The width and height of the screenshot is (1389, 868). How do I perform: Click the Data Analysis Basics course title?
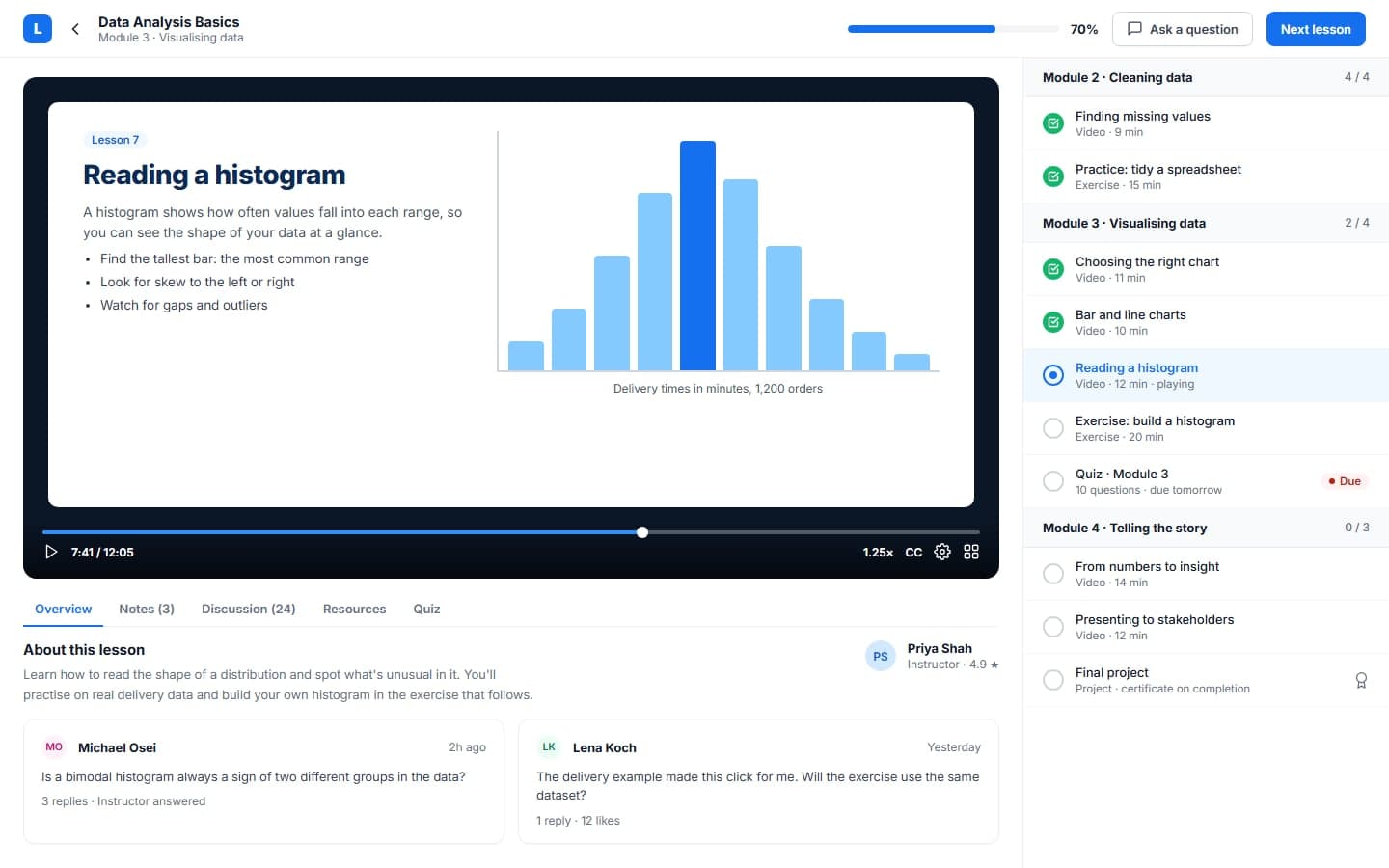[x=169, y=21]
